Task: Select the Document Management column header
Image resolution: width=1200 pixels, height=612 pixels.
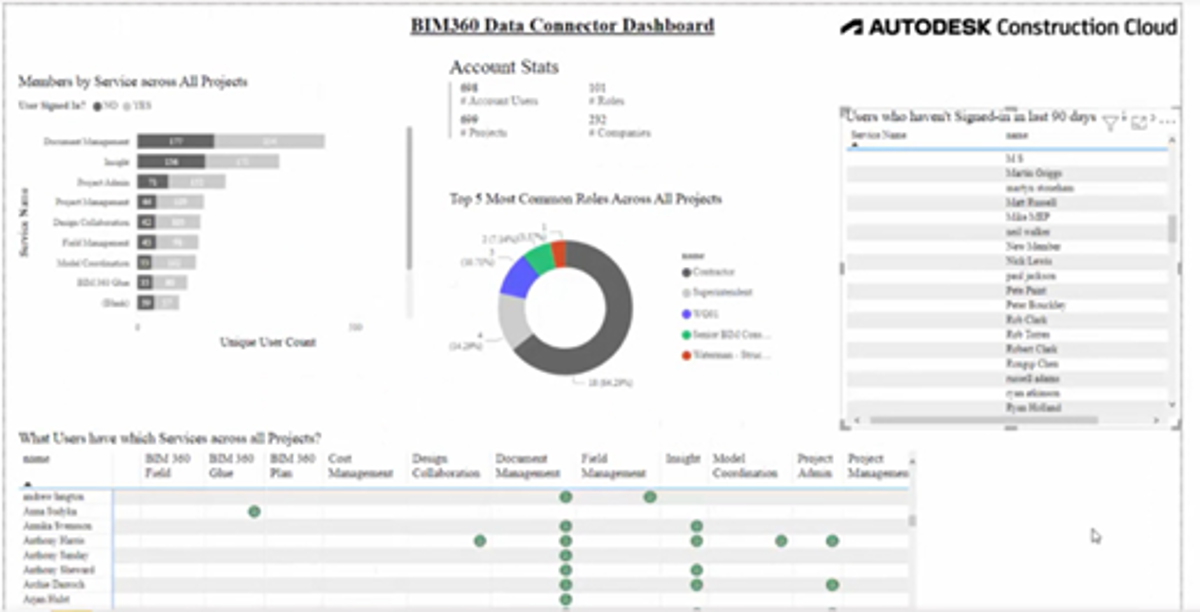Action: coord(527,466)
